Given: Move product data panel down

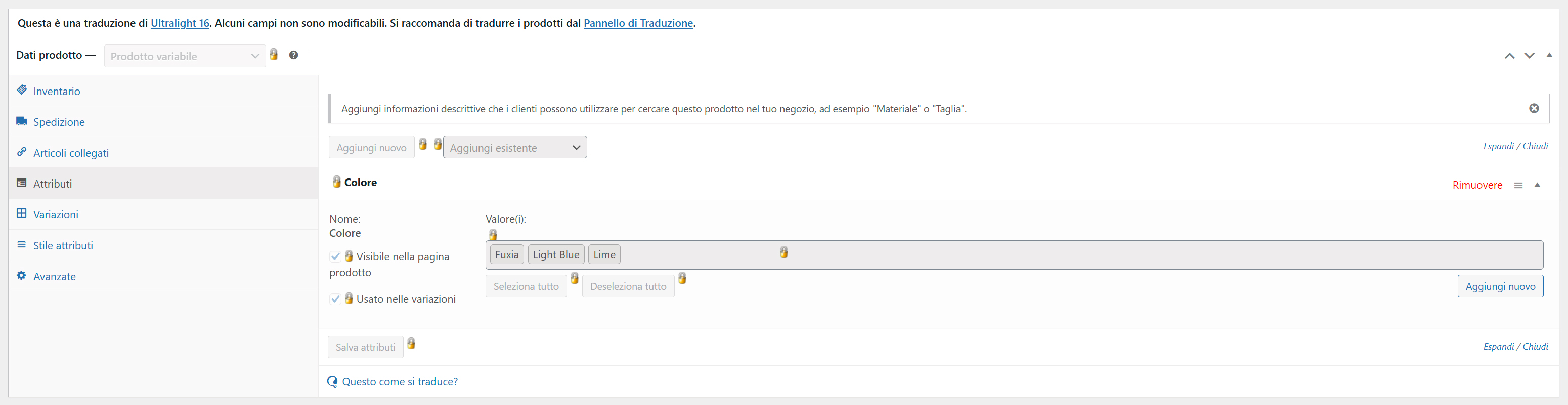Looking at the screenshot, I should pos(1529,56).
